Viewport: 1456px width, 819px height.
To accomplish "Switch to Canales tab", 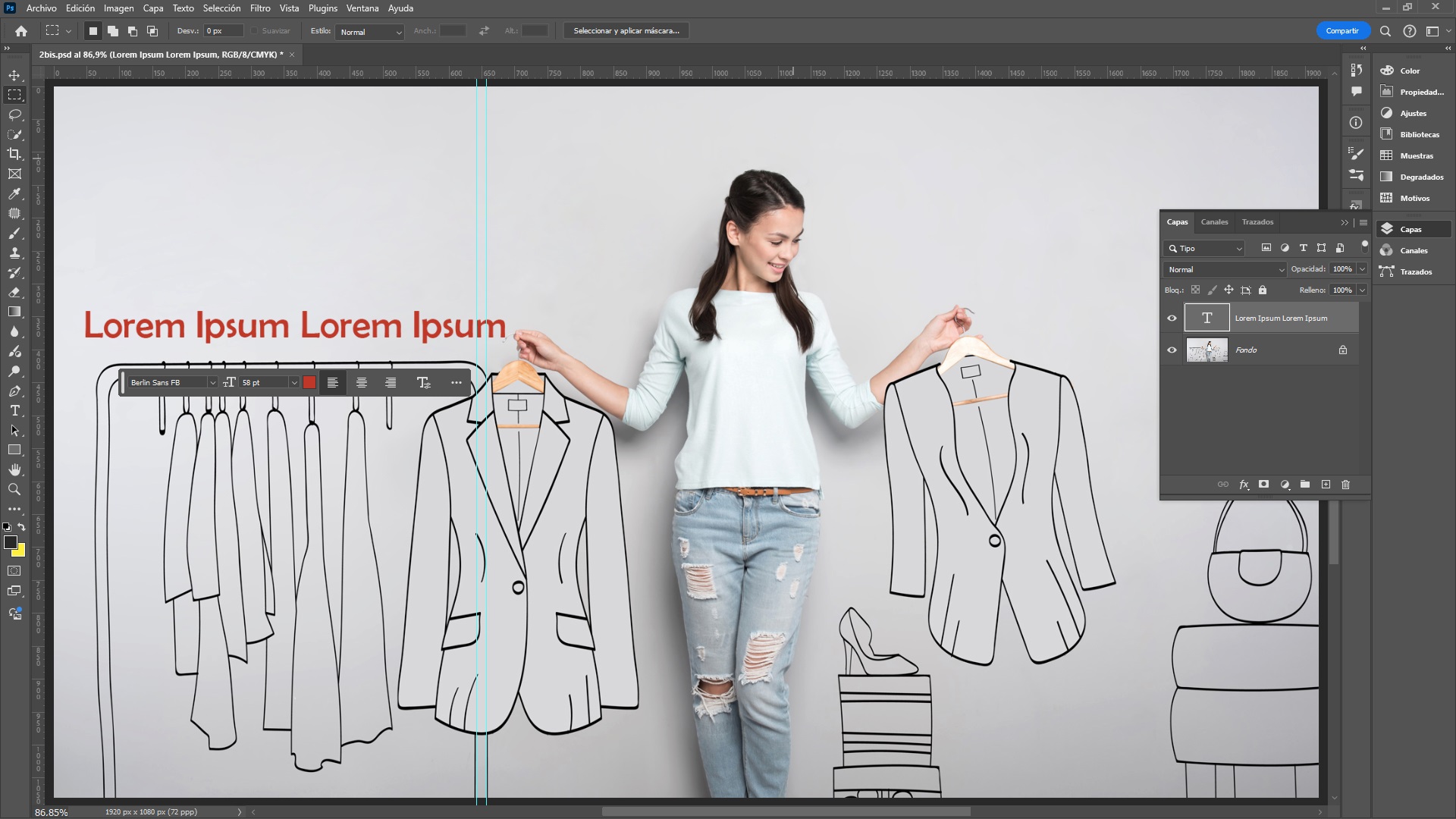I will 1213,221.
